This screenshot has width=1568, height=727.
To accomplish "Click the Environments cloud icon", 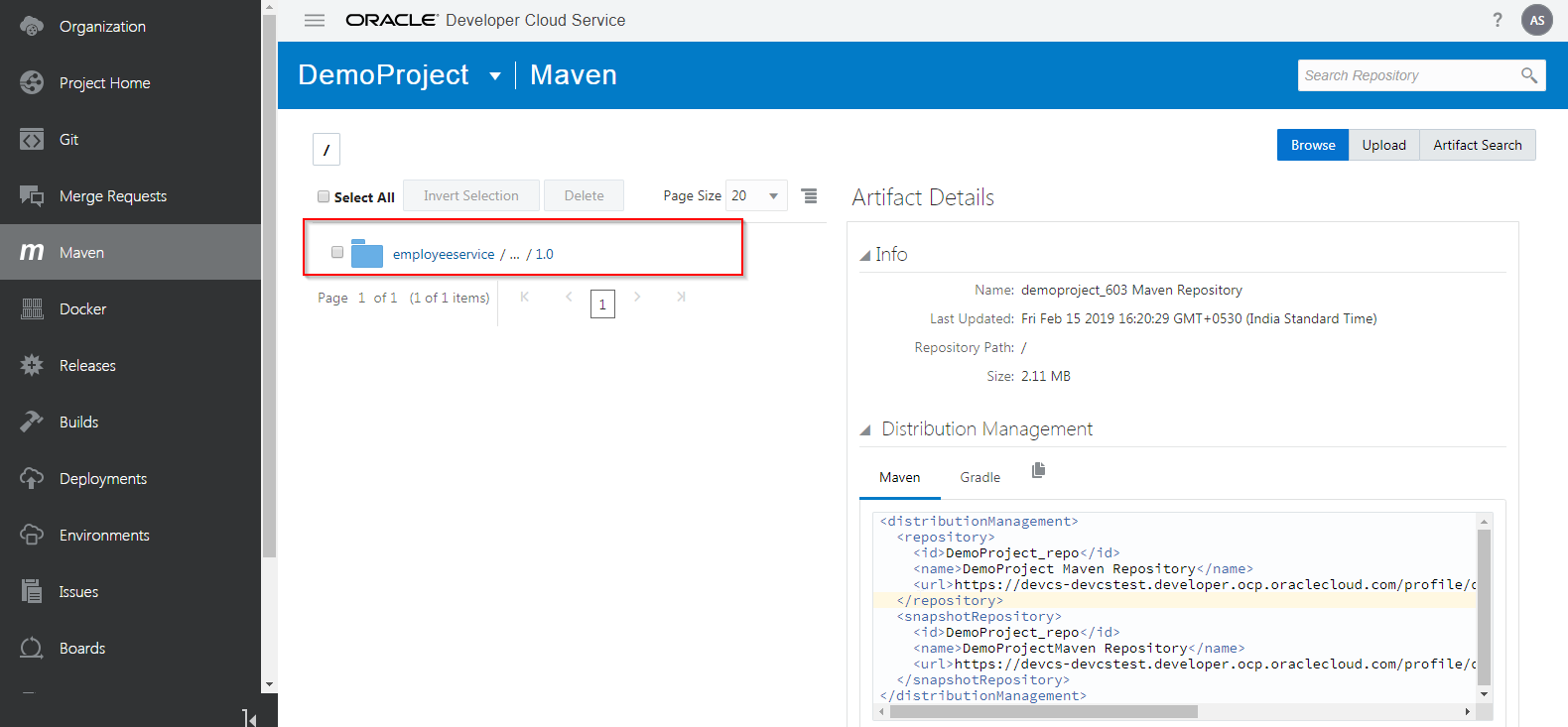I will (x=32, y=536).
